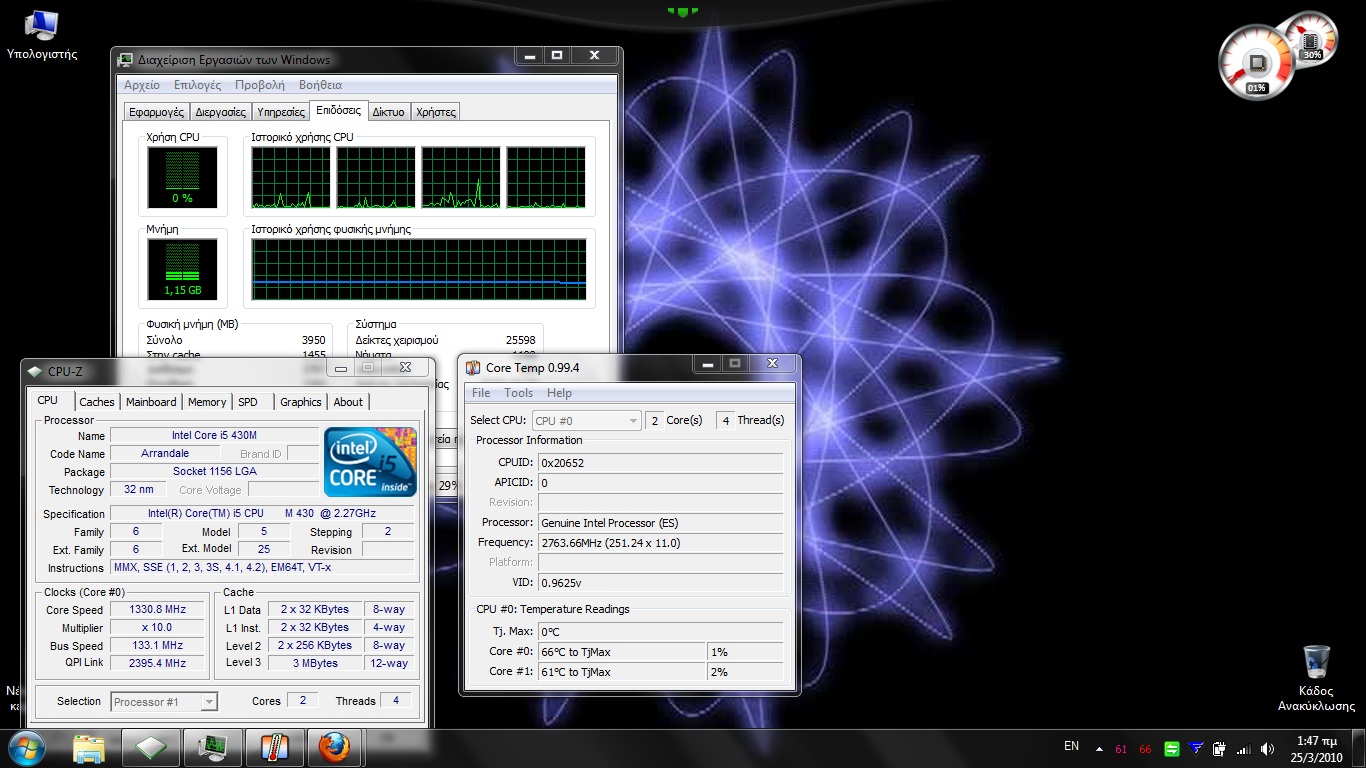Click the Core Temp thermometer taskbar icon
Screen dimensions: 1366x768
(x=273, y=747)
